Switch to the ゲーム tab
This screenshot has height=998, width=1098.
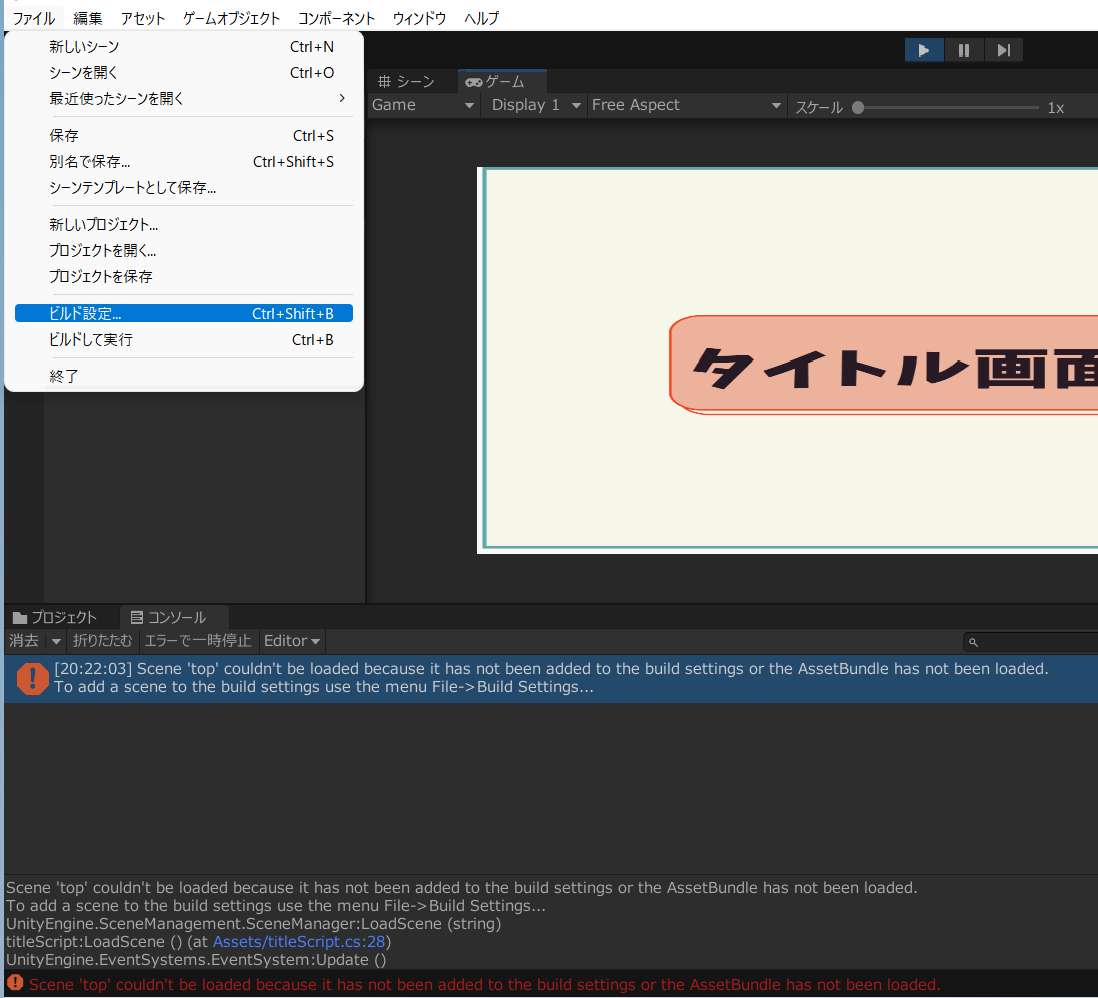click(502, 82)
